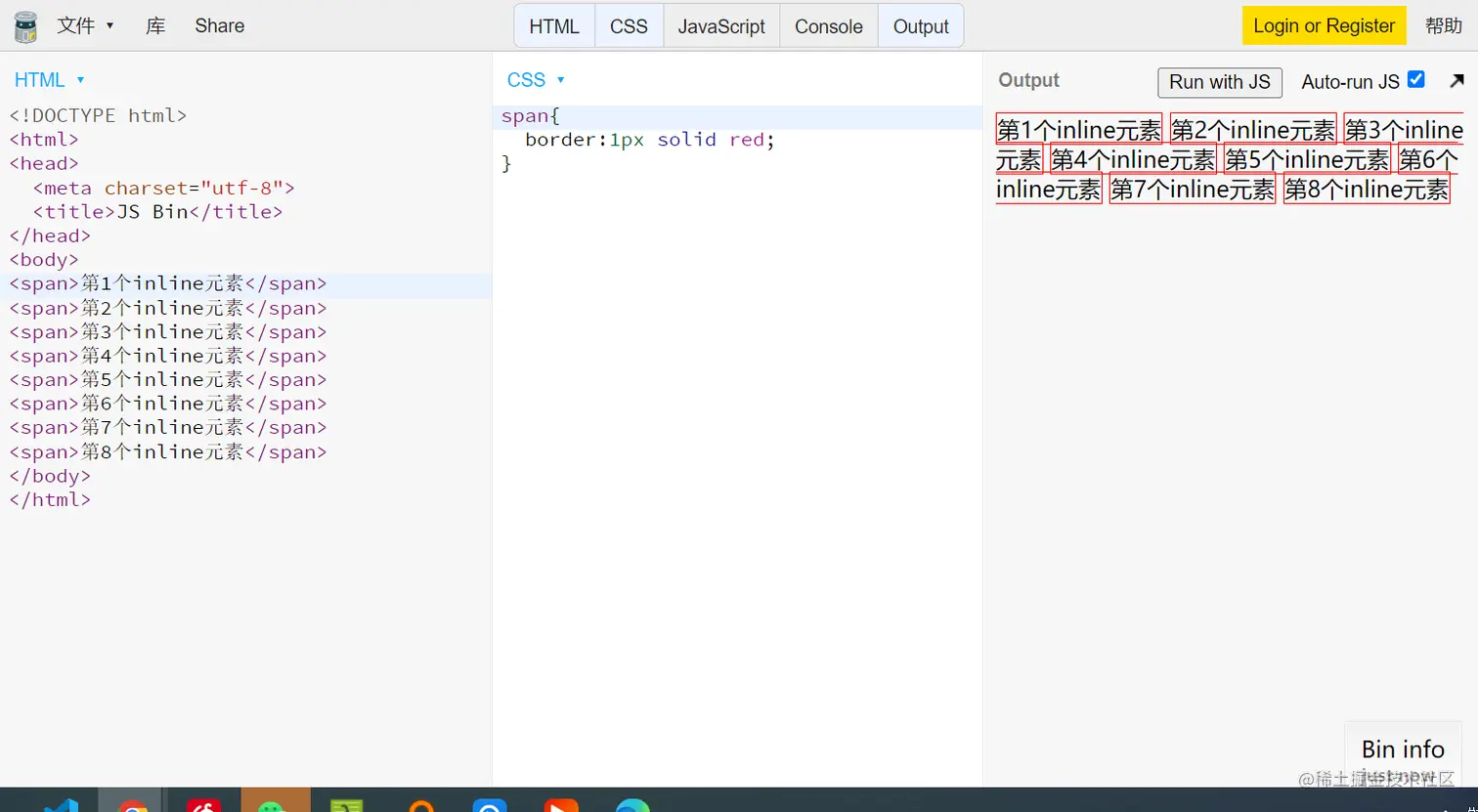The image size is (1478, 812).
Task: Click the JS Bin logo icon
Action: click(x=25, y=26)
